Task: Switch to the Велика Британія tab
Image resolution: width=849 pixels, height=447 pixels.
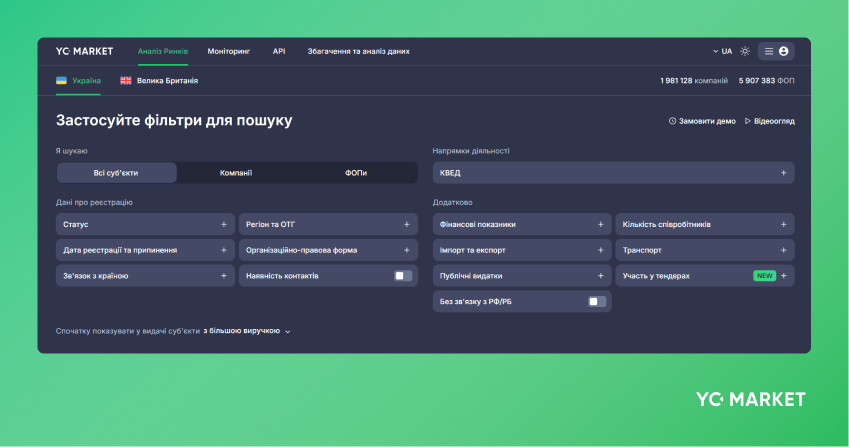Action: click(167, 80)
